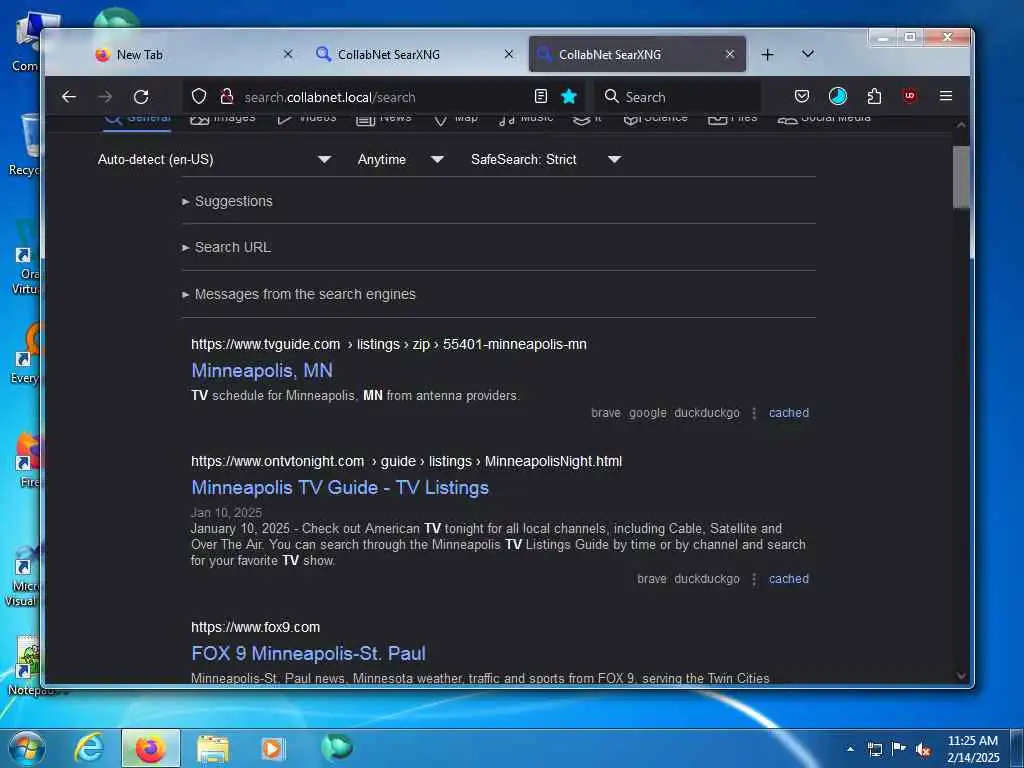Open the Minneapolis, MN result link
This screenshot has width=1024, height=768.
262,371
